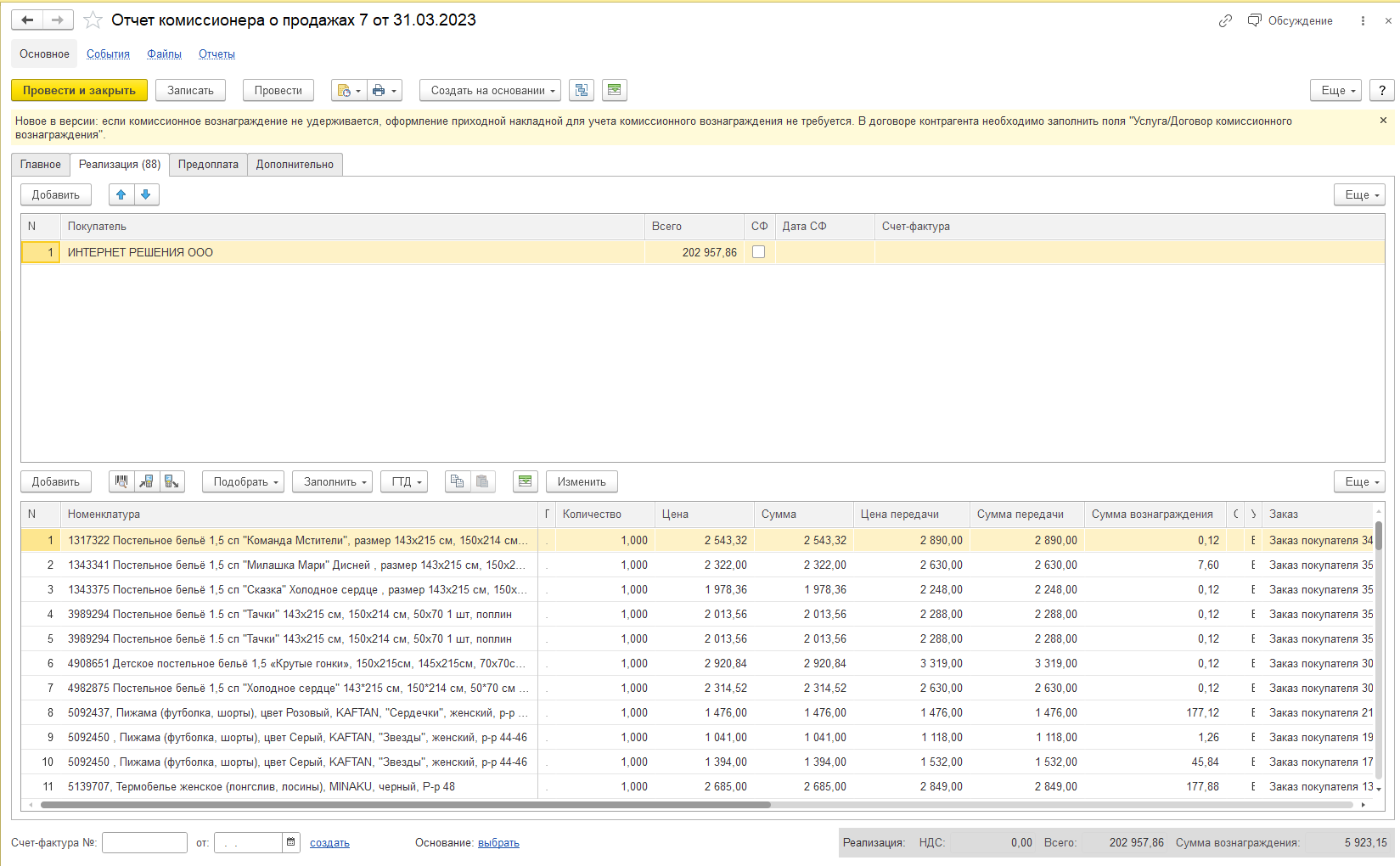
Task: Click the Счет-фактура № input field
Action: click(x=144, y=842)
